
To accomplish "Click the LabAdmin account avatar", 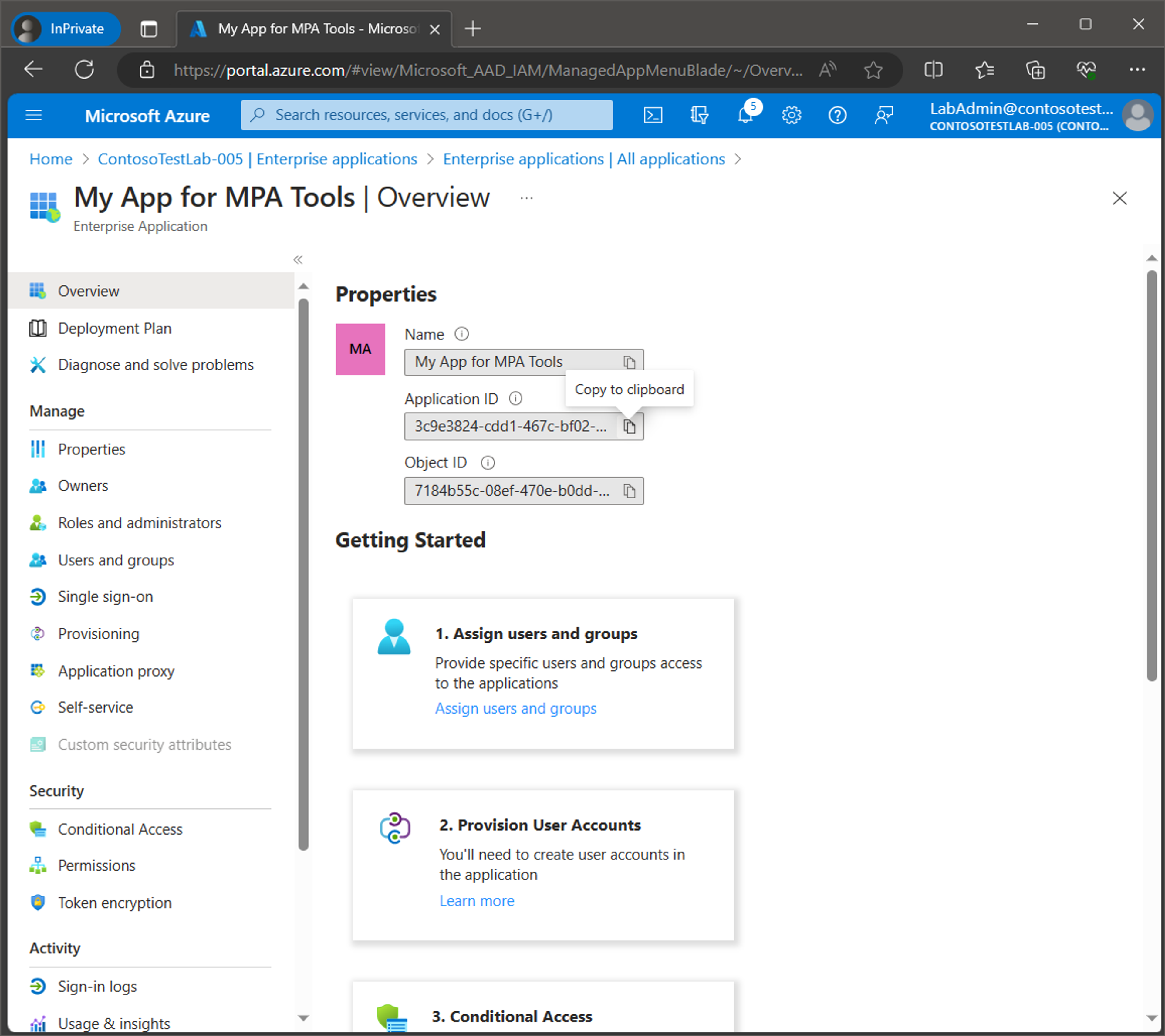I will (1137, 116).
